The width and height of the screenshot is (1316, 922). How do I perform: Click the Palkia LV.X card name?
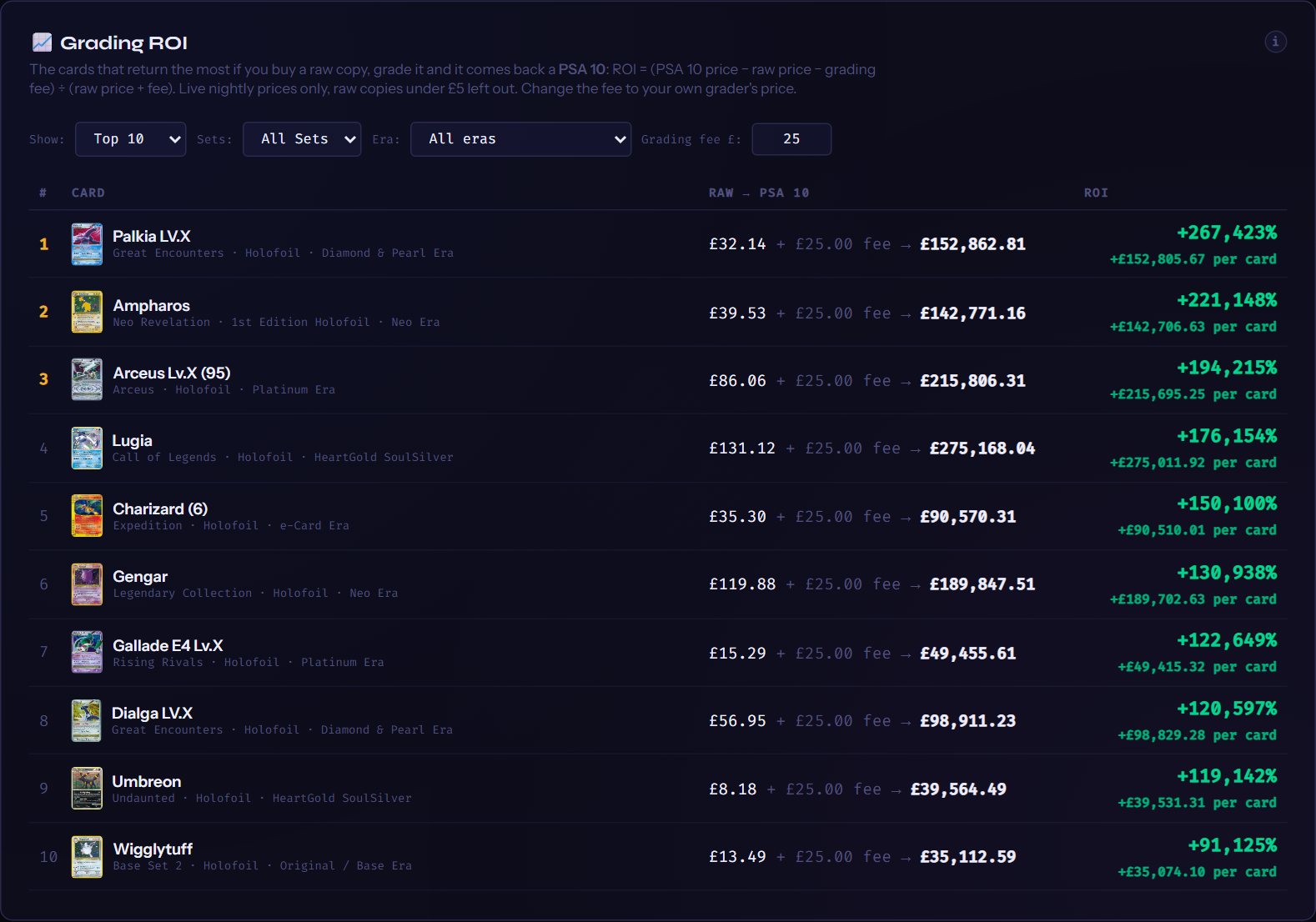(152, 237)
